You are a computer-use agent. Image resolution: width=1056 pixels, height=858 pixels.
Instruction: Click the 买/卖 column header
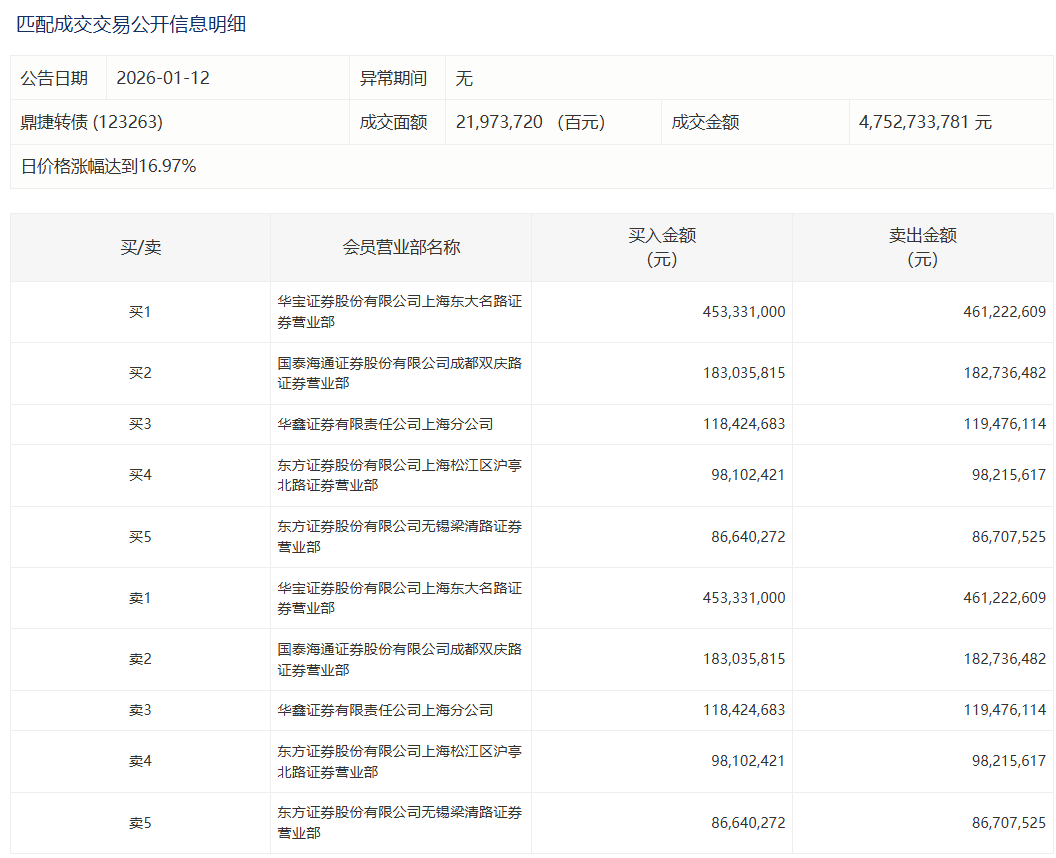click(x=140, y=247)
